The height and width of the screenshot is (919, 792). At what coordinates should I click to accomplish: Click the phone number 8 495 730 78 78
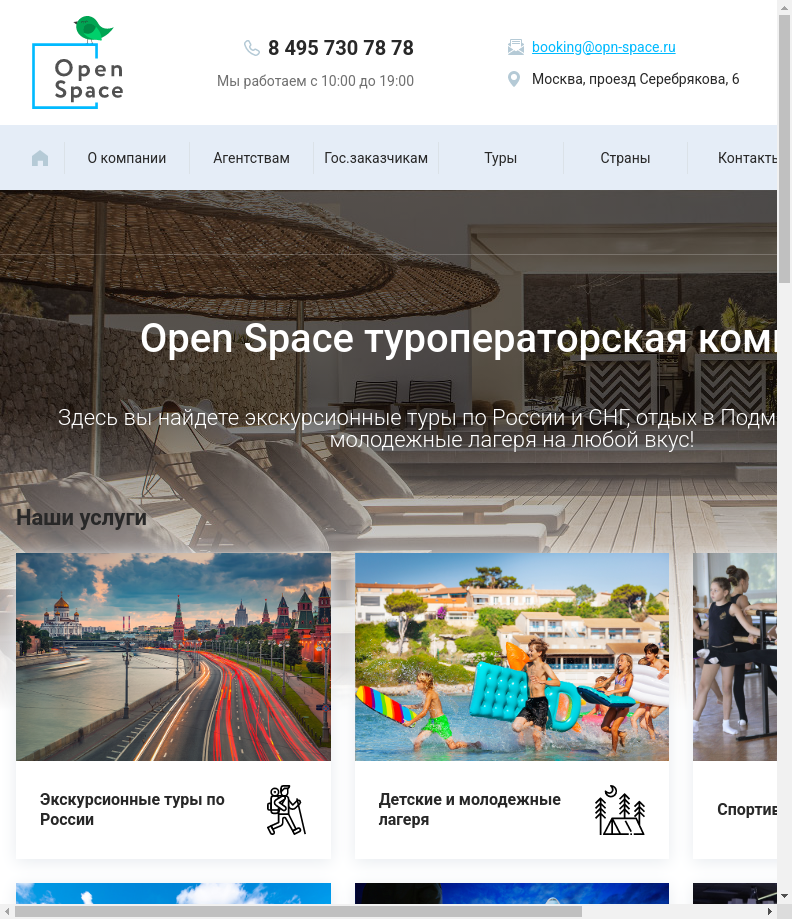[341, 48]
